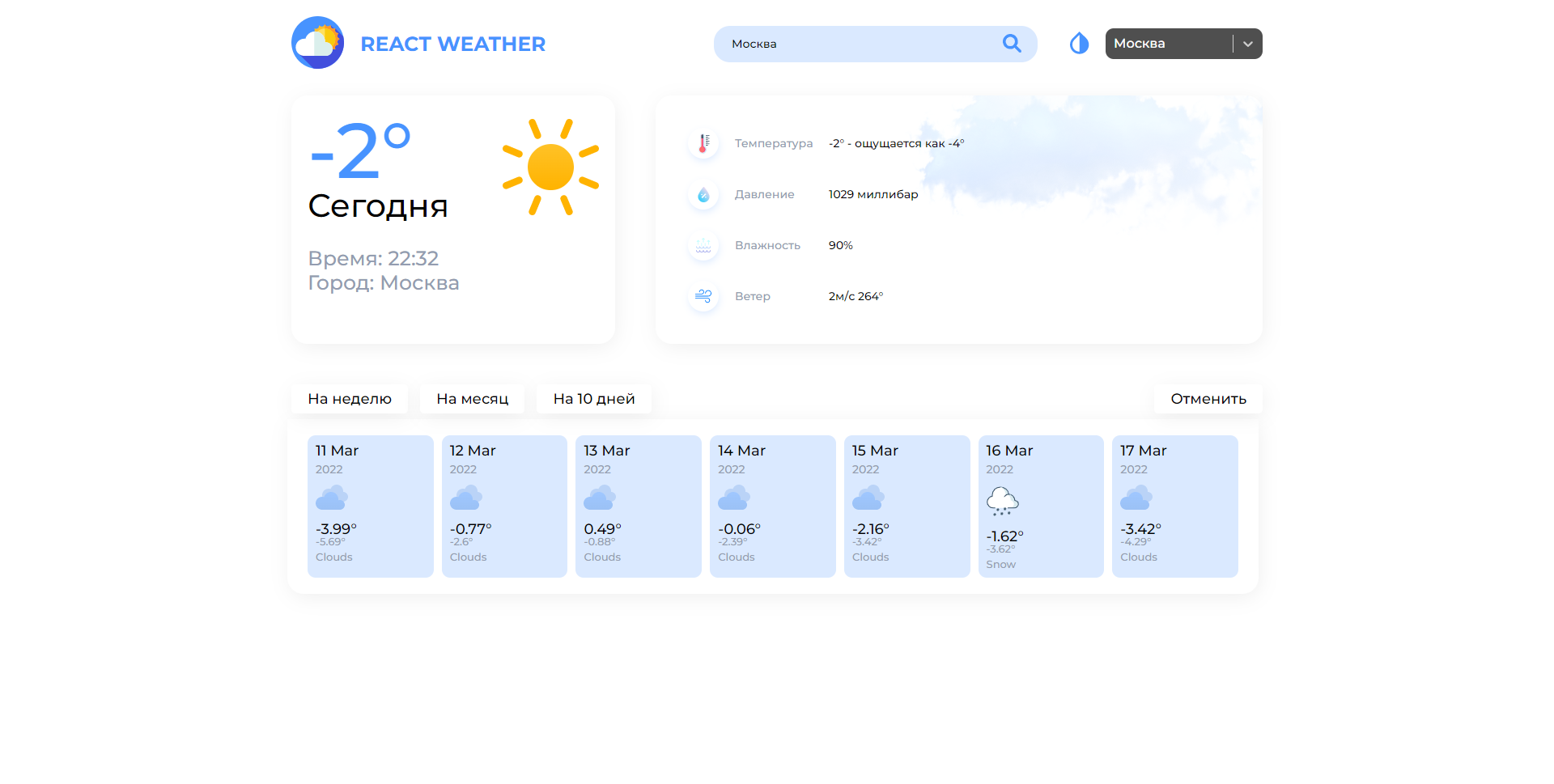Click the large sun weather icon

coord(550,167)
